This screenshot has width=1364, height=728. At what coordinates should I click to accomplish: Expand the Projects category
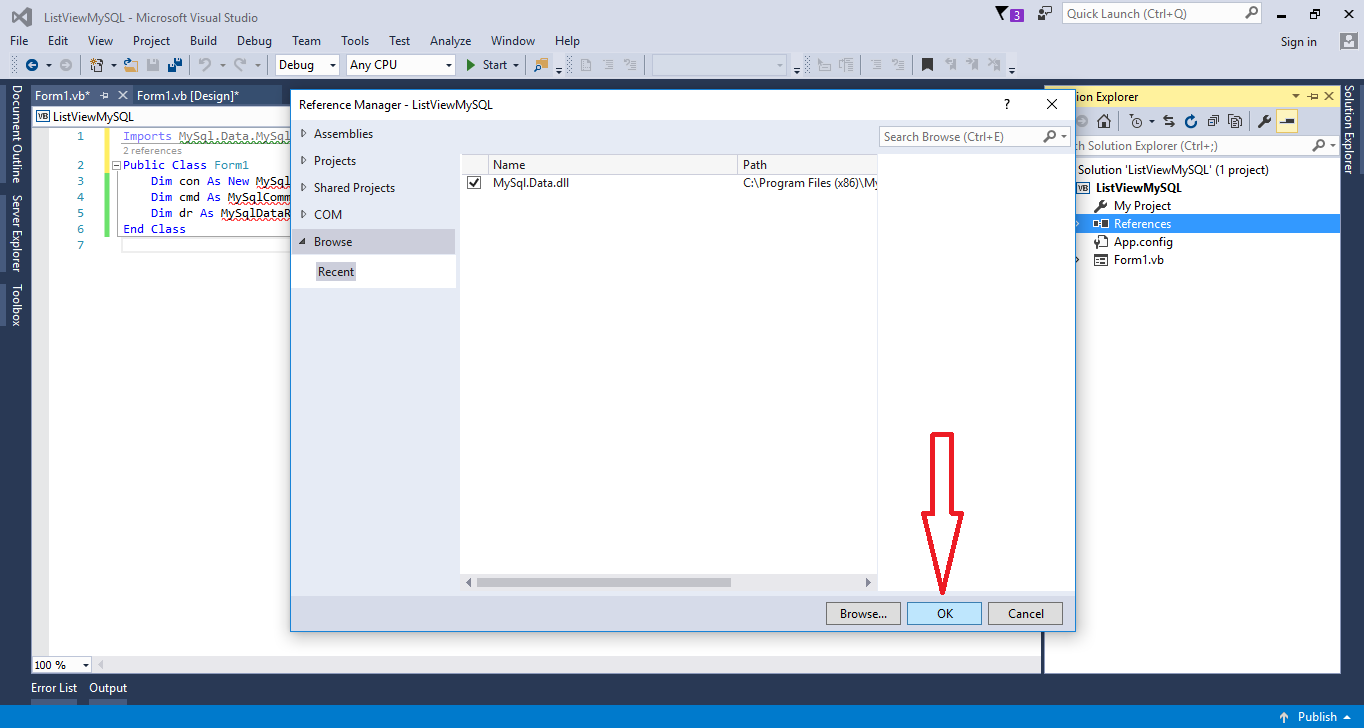pyautogui.click(x=303, y=160)
